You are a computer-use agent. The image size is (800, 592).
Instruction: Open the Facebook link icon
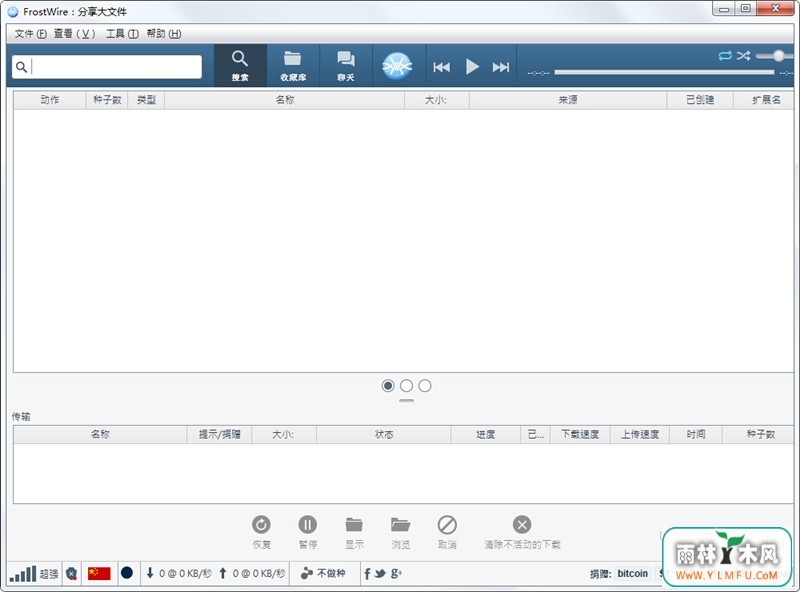click(x=367, y=574)
